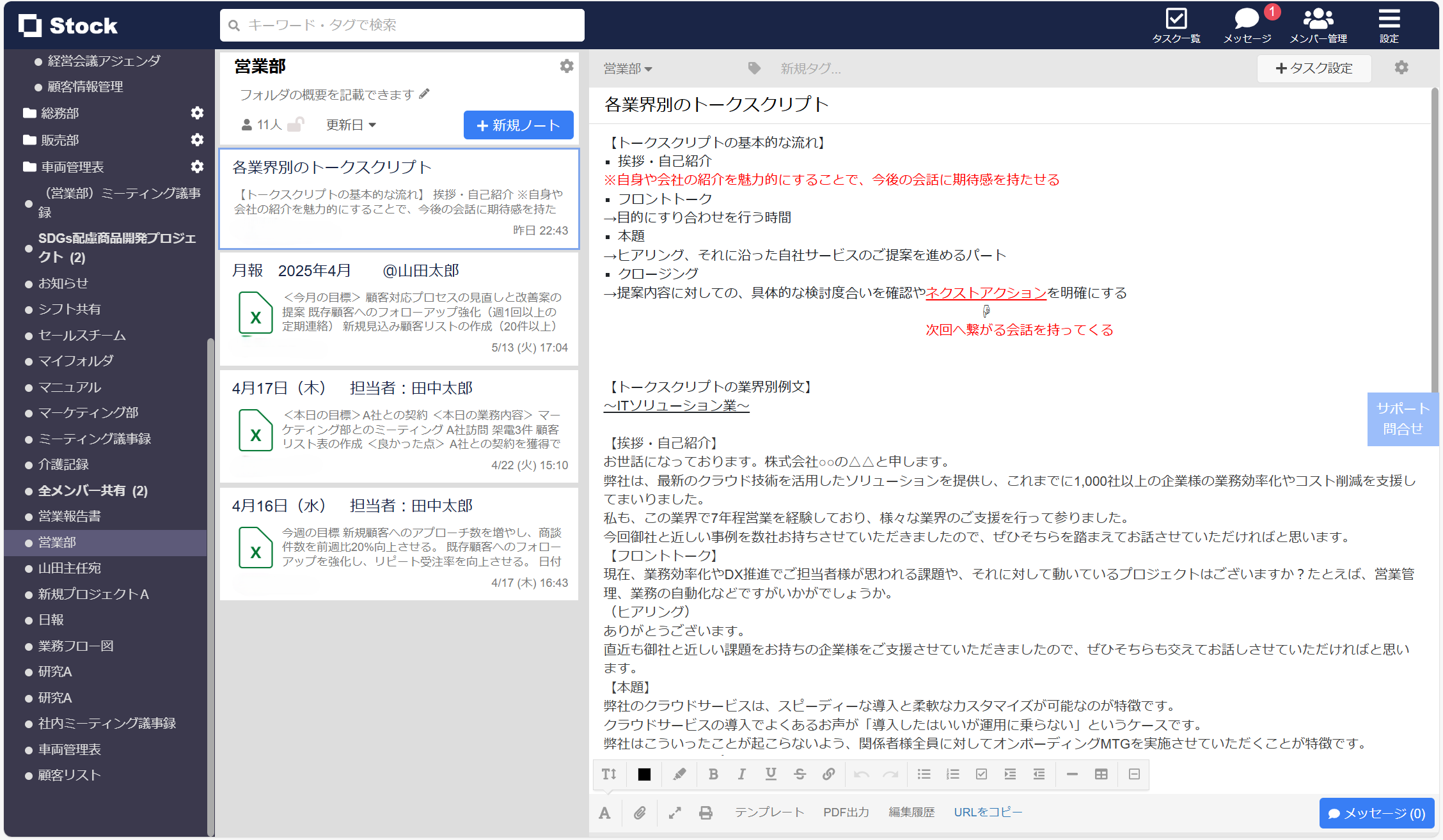Screen dimensions: 1443x840
Task: Create a note with 新規ノート button
Action: coord(518,125)
